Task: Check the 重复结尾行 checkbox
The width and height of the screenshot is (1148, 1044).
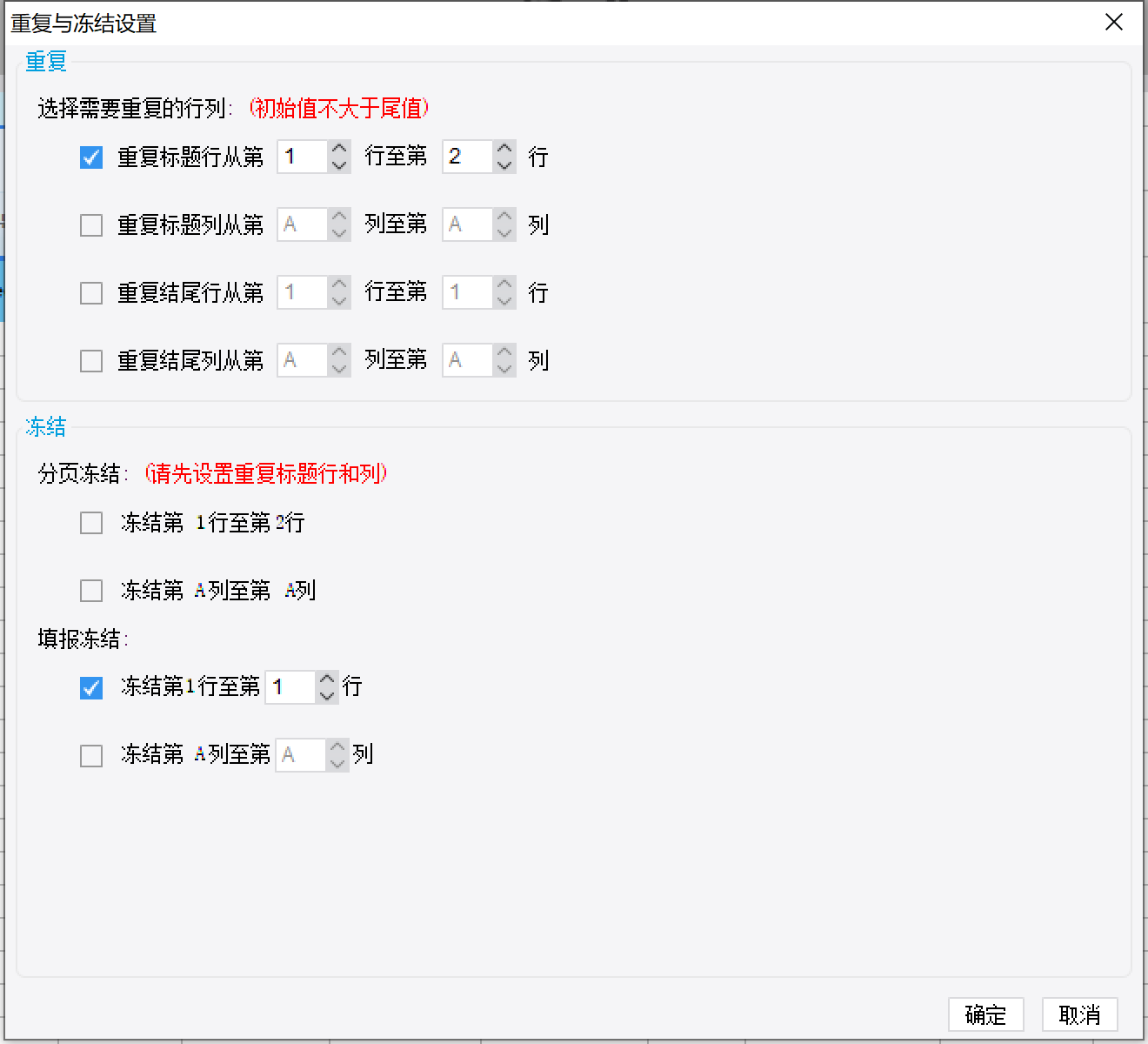Action: coord(90,292)
